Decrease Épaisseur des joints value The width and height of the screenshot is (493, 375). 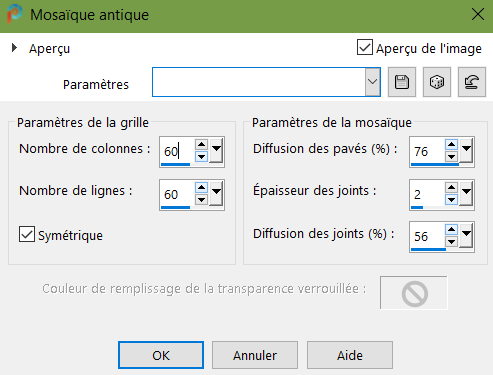coord(451,200)
